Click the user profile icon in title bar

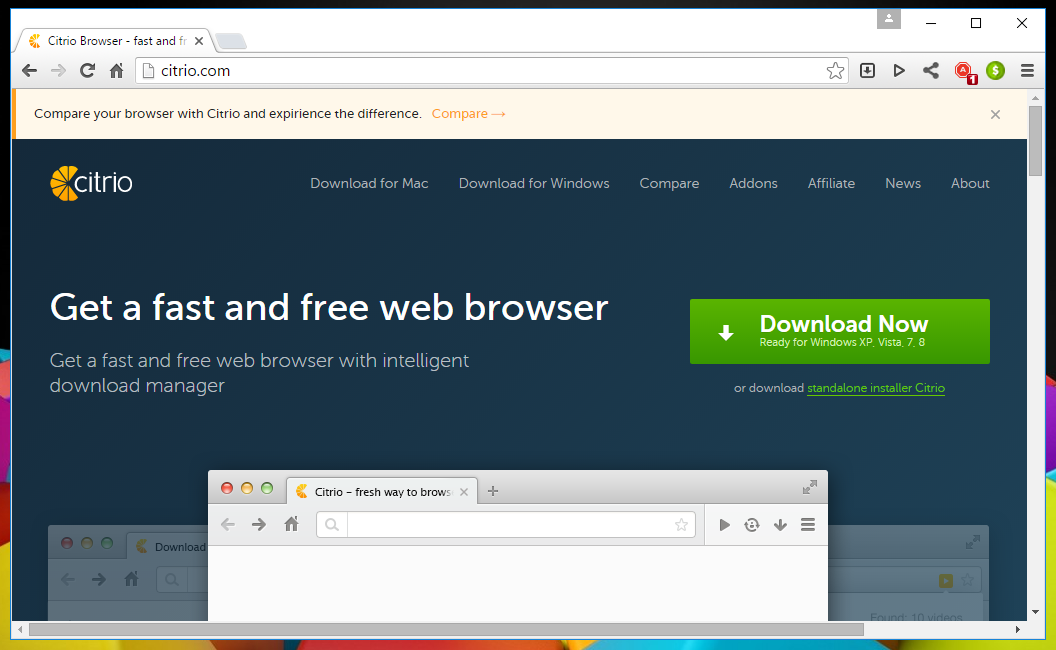pyautogui.click(x=888, y=19)
